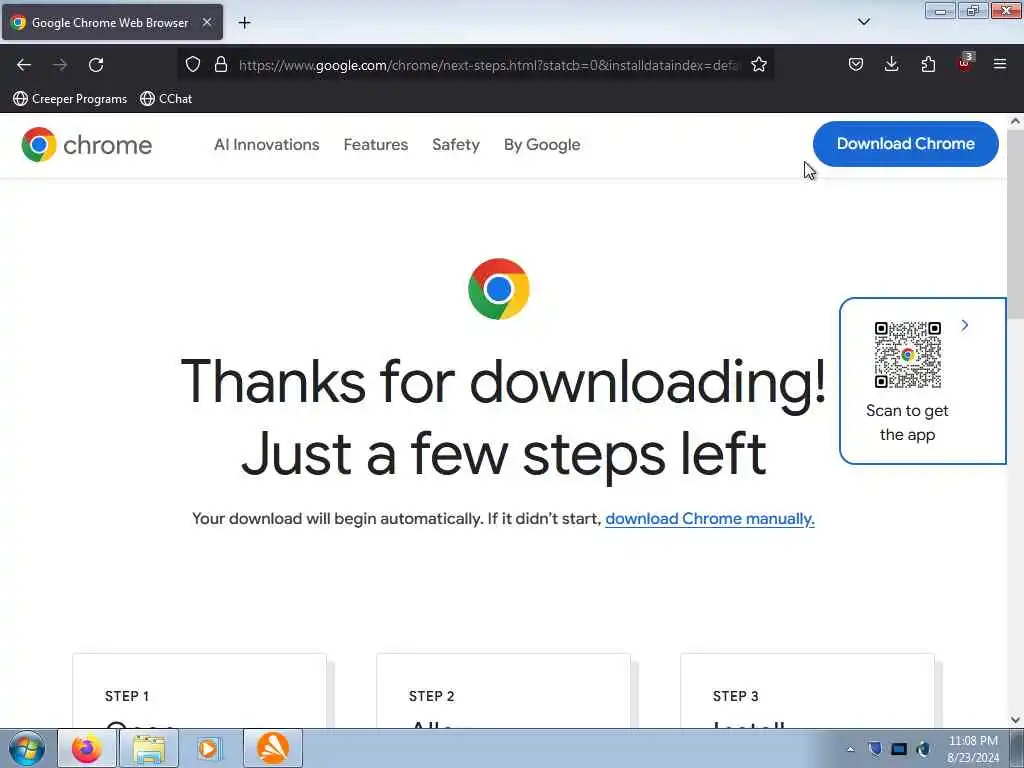Click the monitor icon in system tray
The image size is (1024, 768).
coord(899,749)
